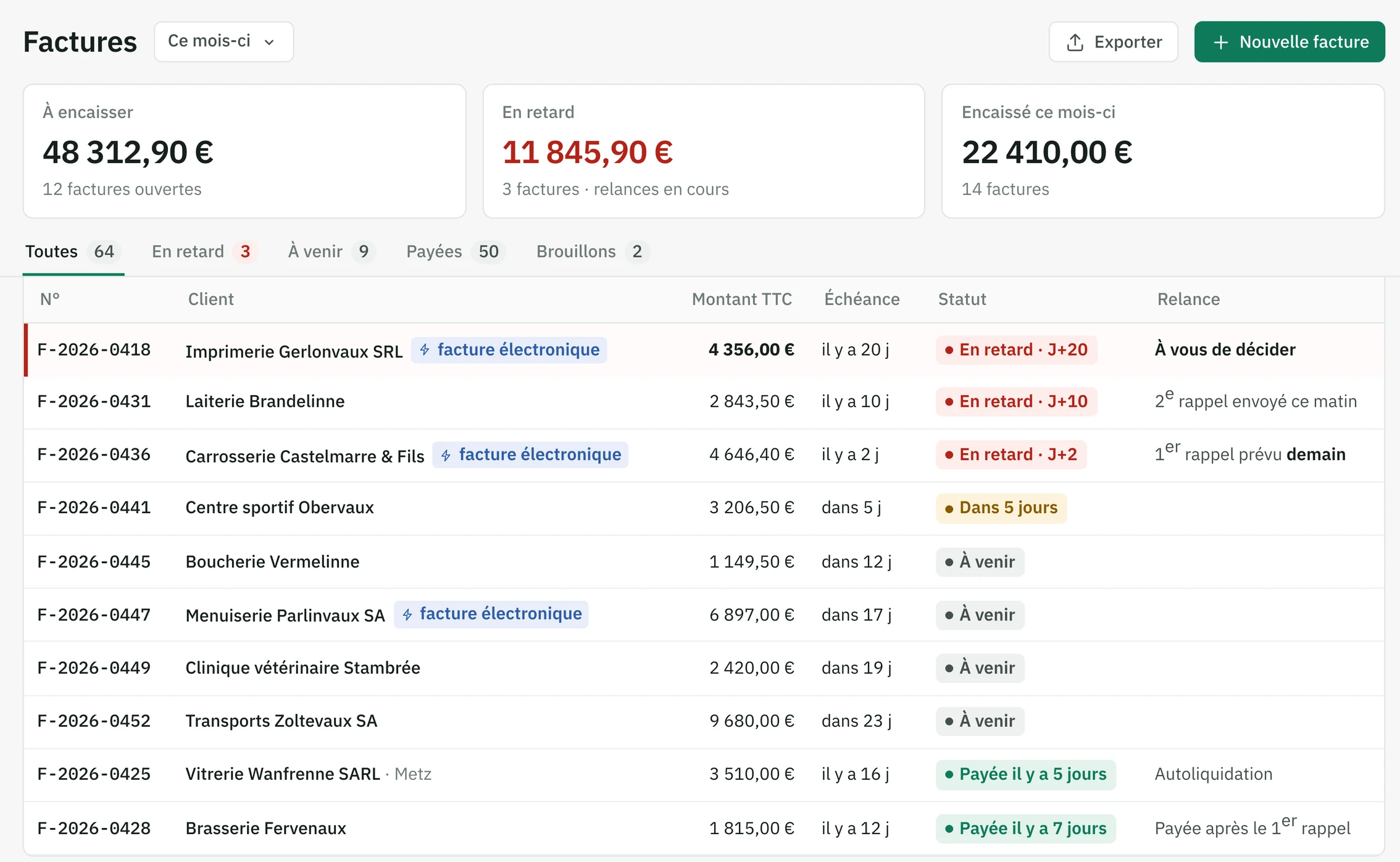Click the amount 9 680,00 €
The height and width of the screenshot is (862, 1400).
(x=752, y=722)
